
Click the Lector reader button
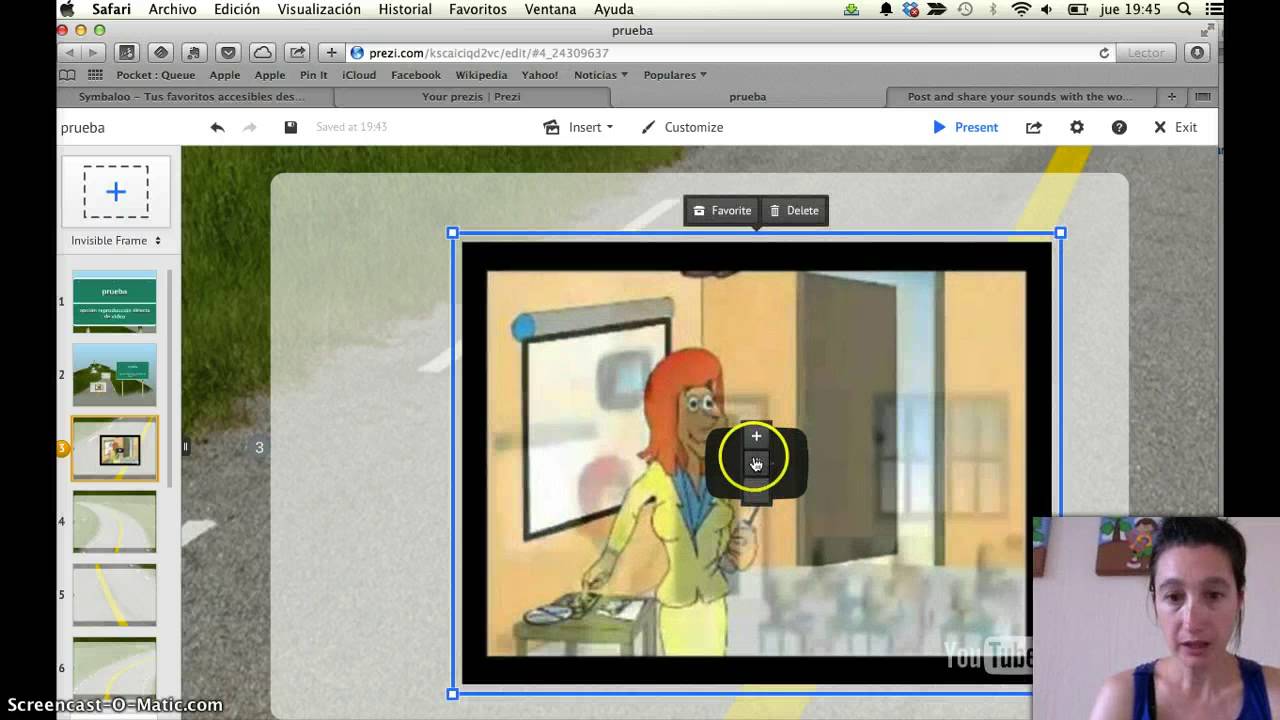coord(1146,52)
